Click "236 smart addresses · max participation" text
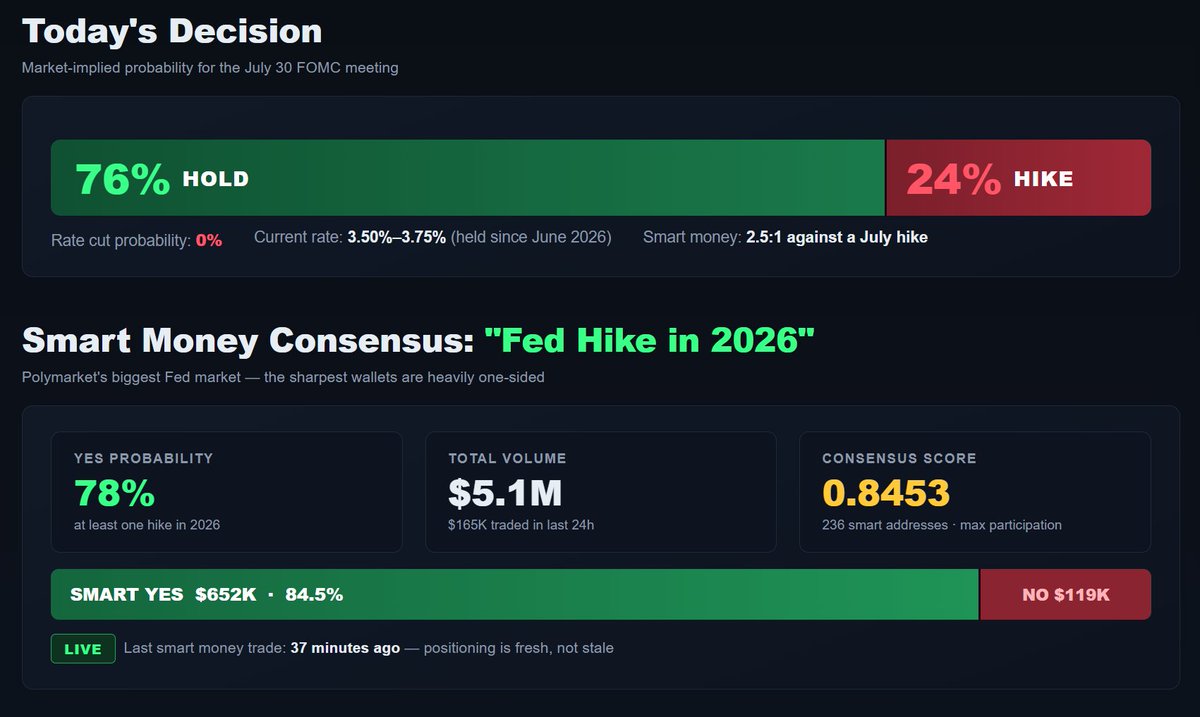Viewport: 1200px width, 717px height. [942, 525]
